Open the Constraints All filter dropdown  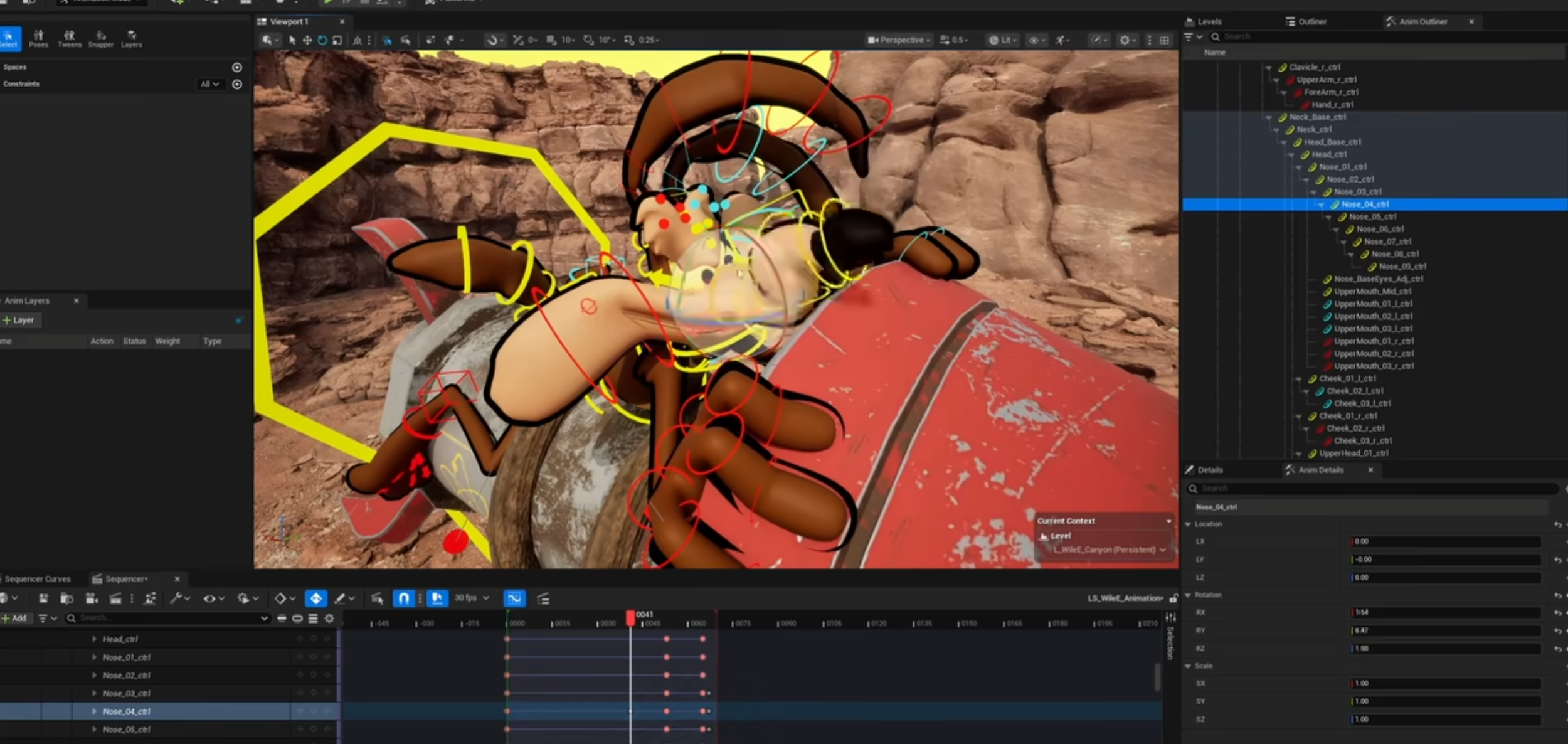pyautogui.click(x=210, y=84)
